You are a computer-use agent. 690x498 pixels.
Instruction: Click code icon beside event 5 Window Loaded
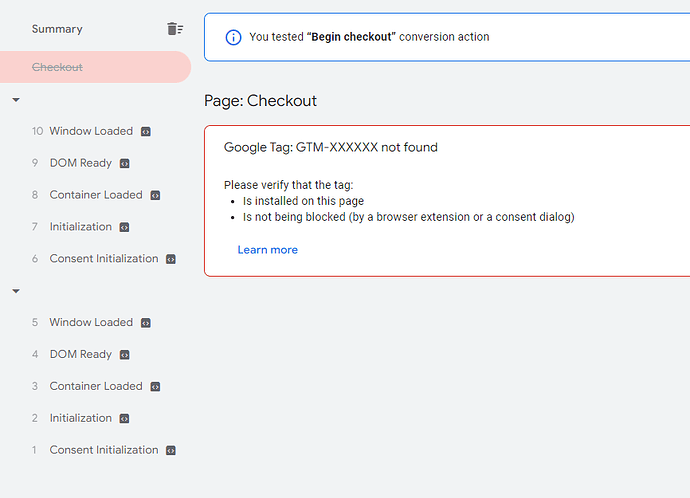(146, 323)
